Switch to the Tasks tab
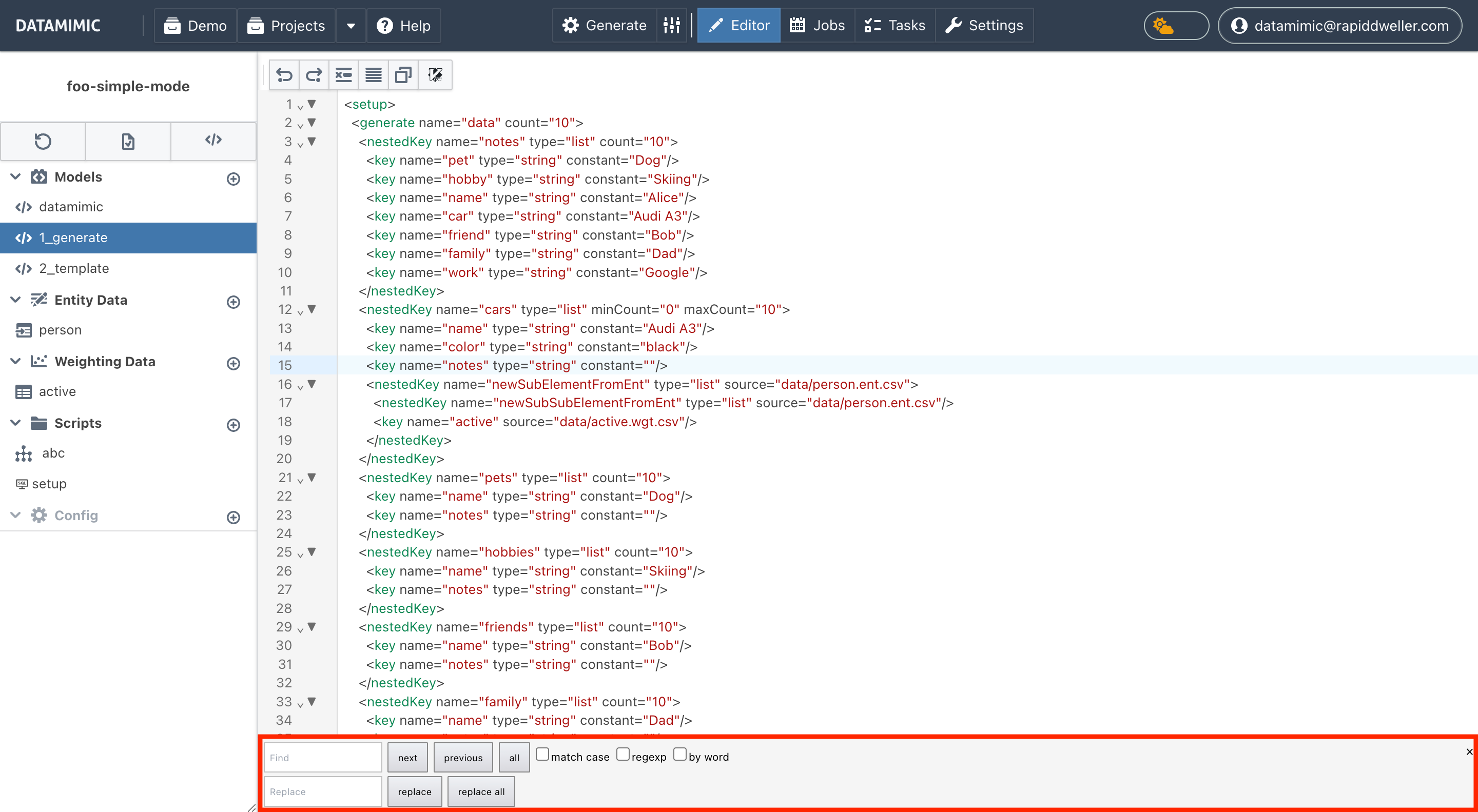Image resolution: width=1478 pixels, height=812 pixels. [x=894, y=25]
